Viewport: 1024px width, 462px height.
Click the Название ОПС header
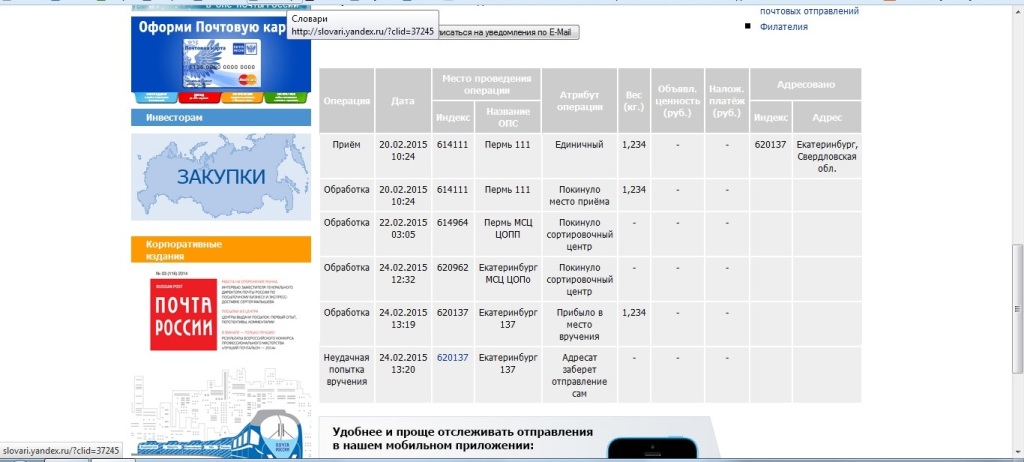tap(508, 117)
